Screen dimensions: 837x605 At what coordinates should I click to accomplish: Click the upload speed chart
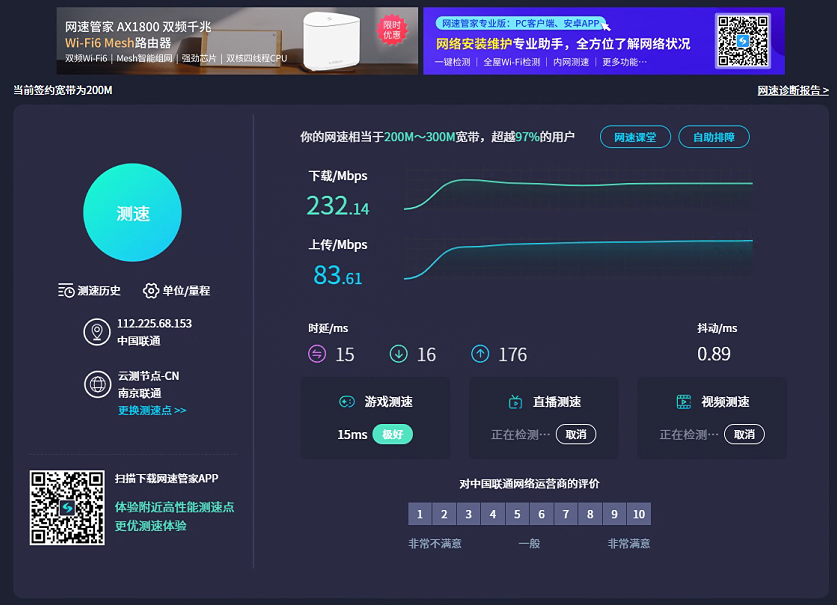(x=578, y=258)
